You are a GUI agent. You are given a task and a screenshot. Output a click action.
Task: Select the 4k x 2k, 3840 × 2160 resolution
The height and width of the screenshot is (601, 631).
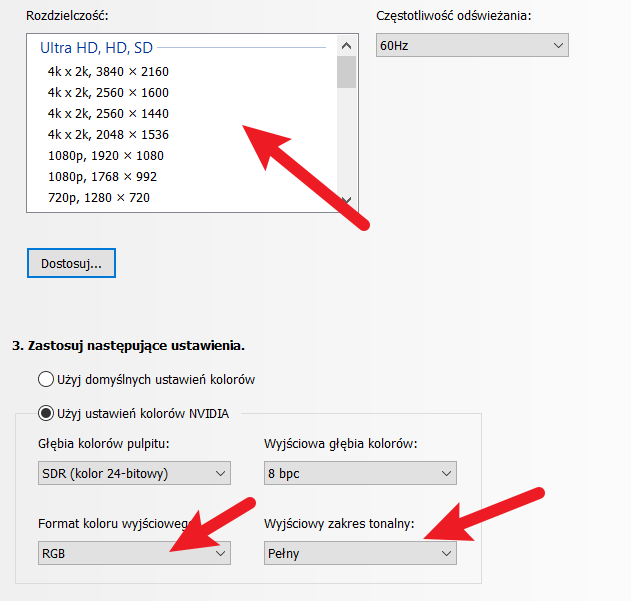[x=108, y=71]
